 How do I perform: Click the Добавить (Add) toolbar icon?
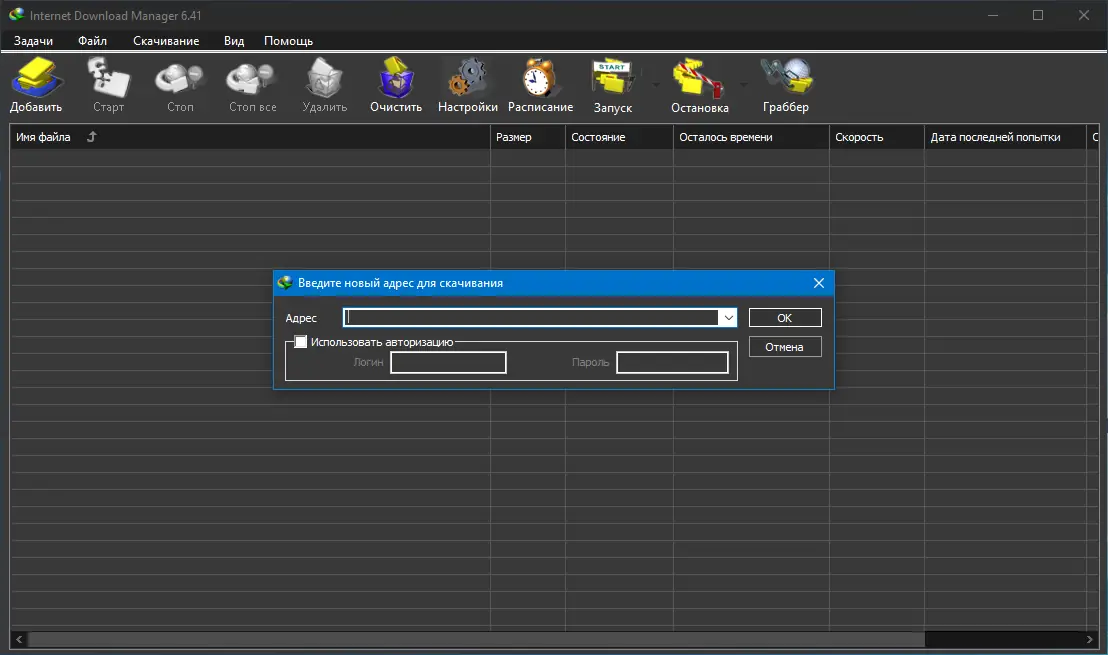click(x=36, y=82)
